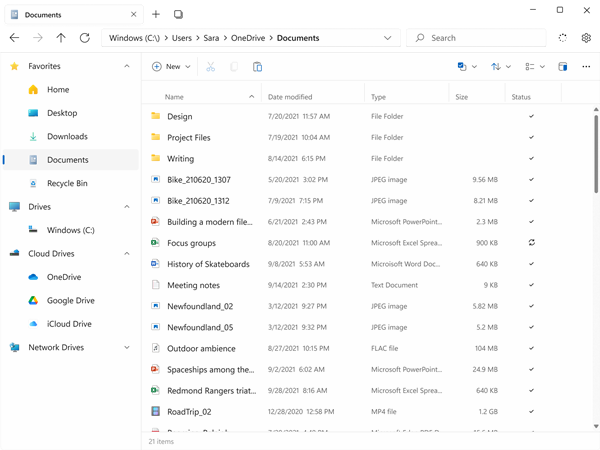Expand the address bar history chevron
The height and width of the screenshot is (450, 600).
388,38
